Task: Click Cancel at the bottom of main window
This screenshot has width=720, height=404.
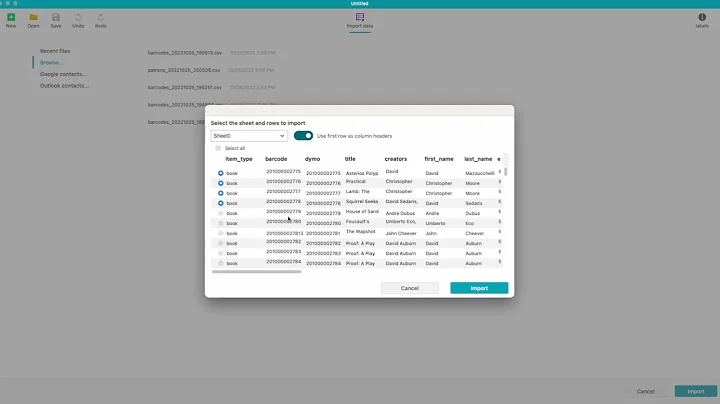Action: click(645, 392)
